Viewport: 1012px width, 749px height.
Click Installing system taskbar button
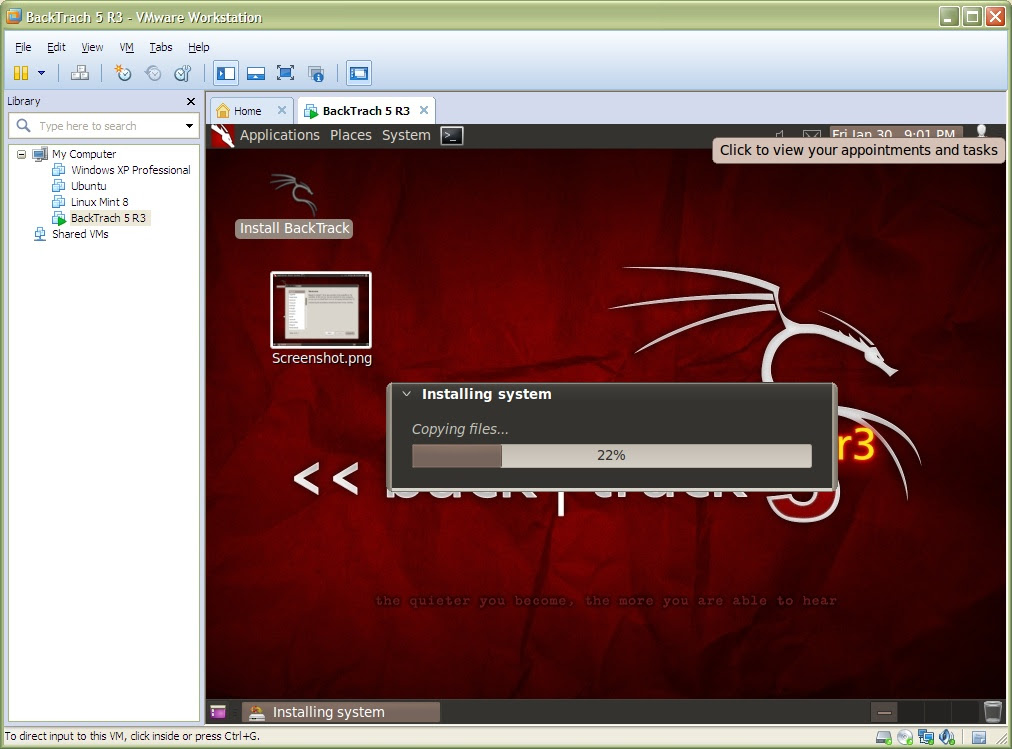[x=341, y=712]
